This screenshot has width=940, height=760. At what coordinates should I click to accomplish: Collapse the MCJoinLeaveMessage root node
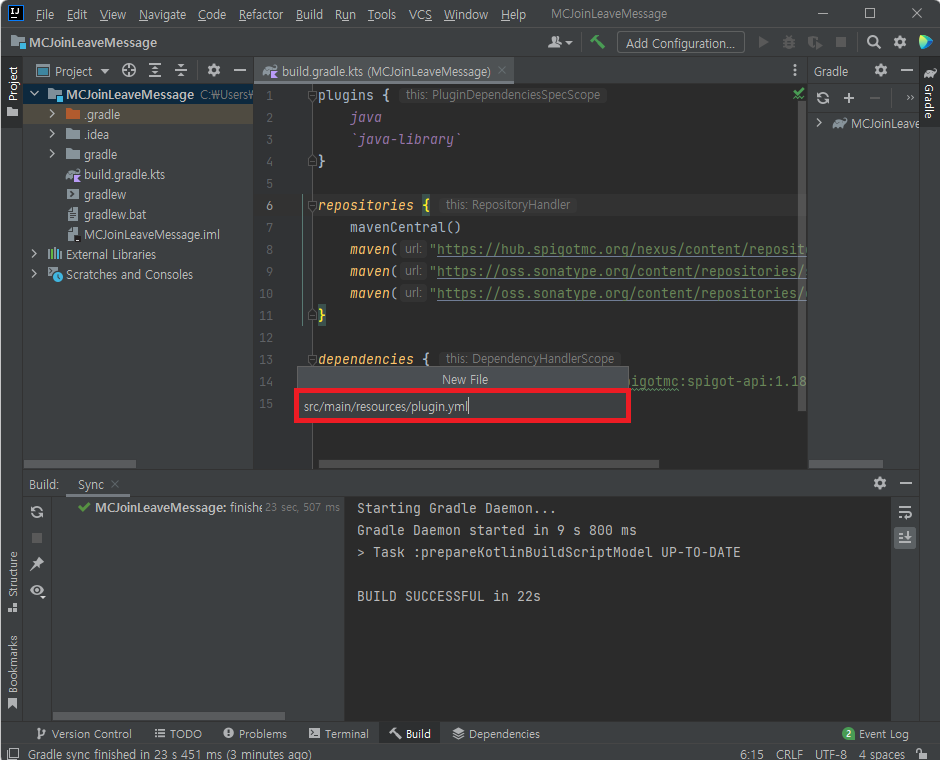click(x=35, y=94)
